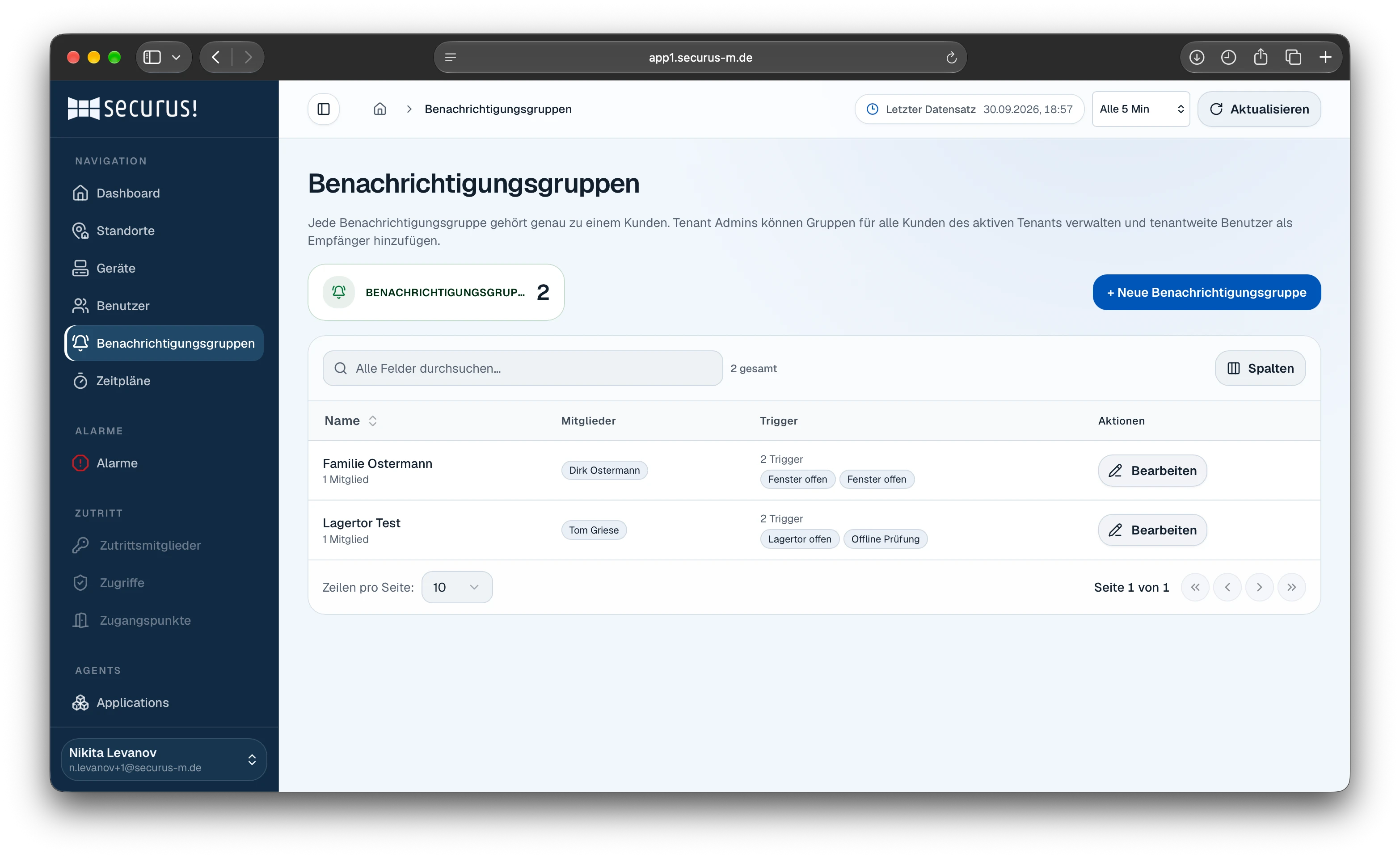The width and height of the screenshot is (1400, 858).
Task: Open Dashboard in the navigation
Action: (x=164, y=193)
